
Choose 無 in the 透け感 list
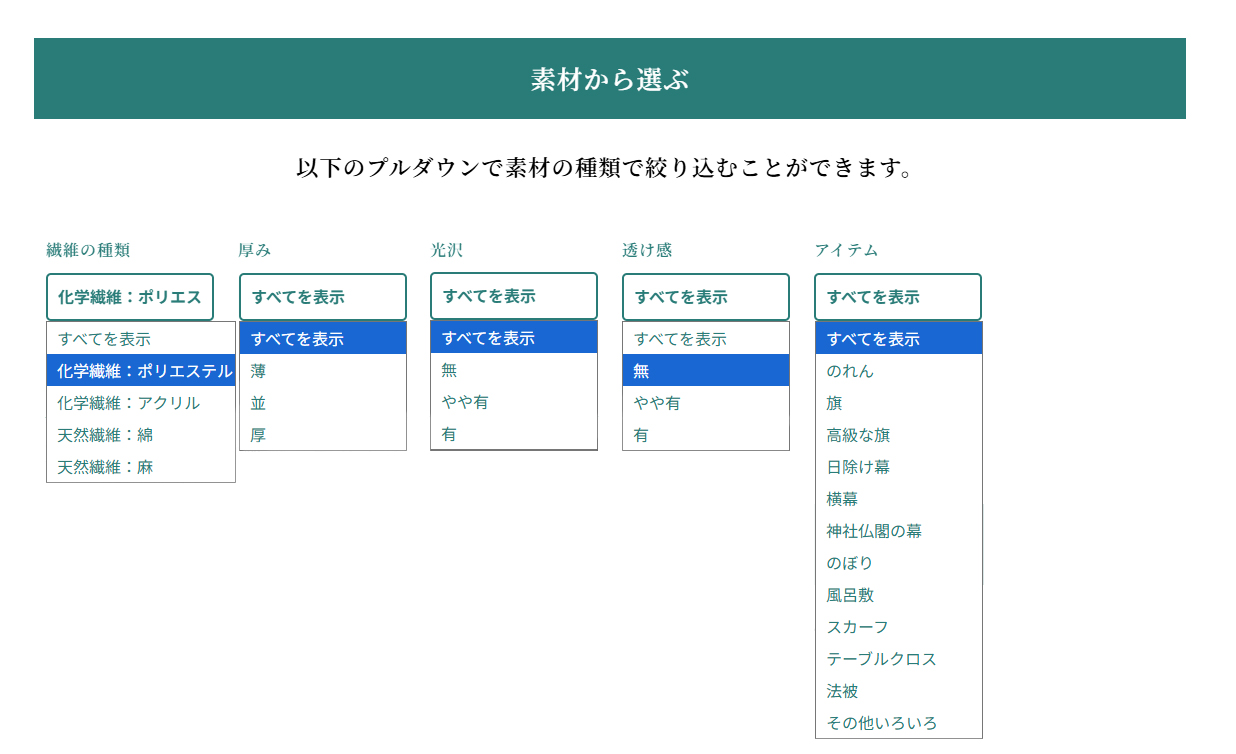pyautogui.click(x=706, y=371)
